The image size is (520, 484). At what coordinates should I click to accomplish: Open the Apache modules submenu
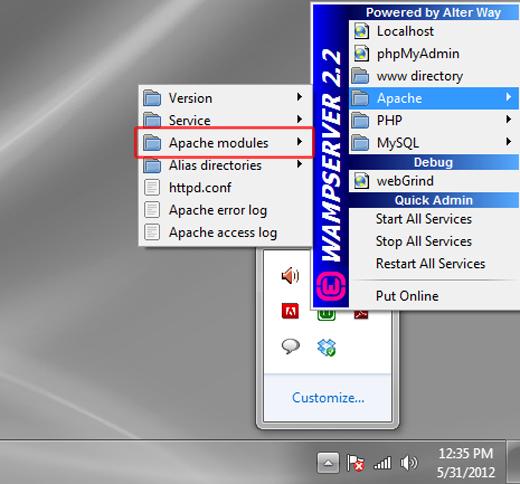coord(224,143)
